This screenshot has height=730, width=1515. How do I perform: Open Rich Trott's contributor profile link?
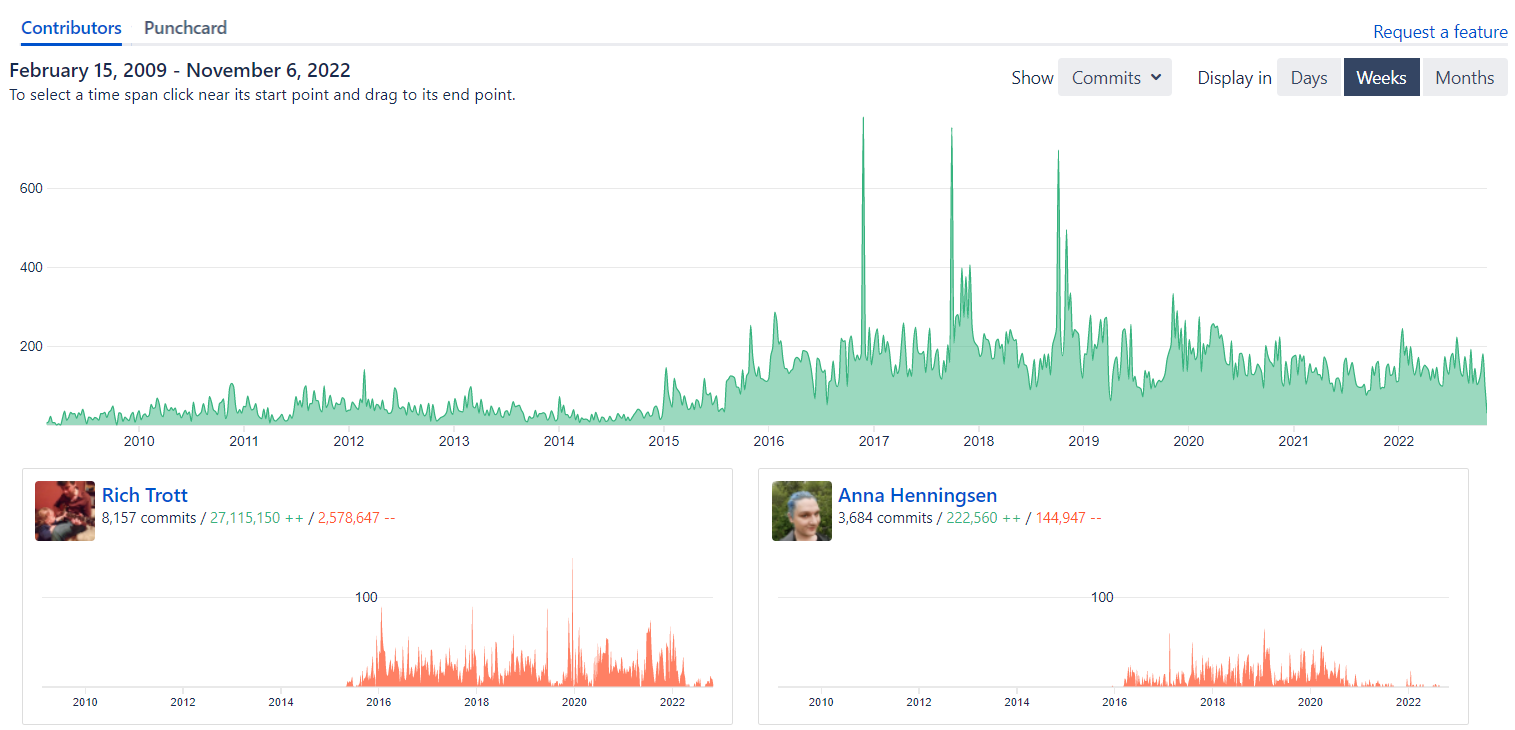144,495
